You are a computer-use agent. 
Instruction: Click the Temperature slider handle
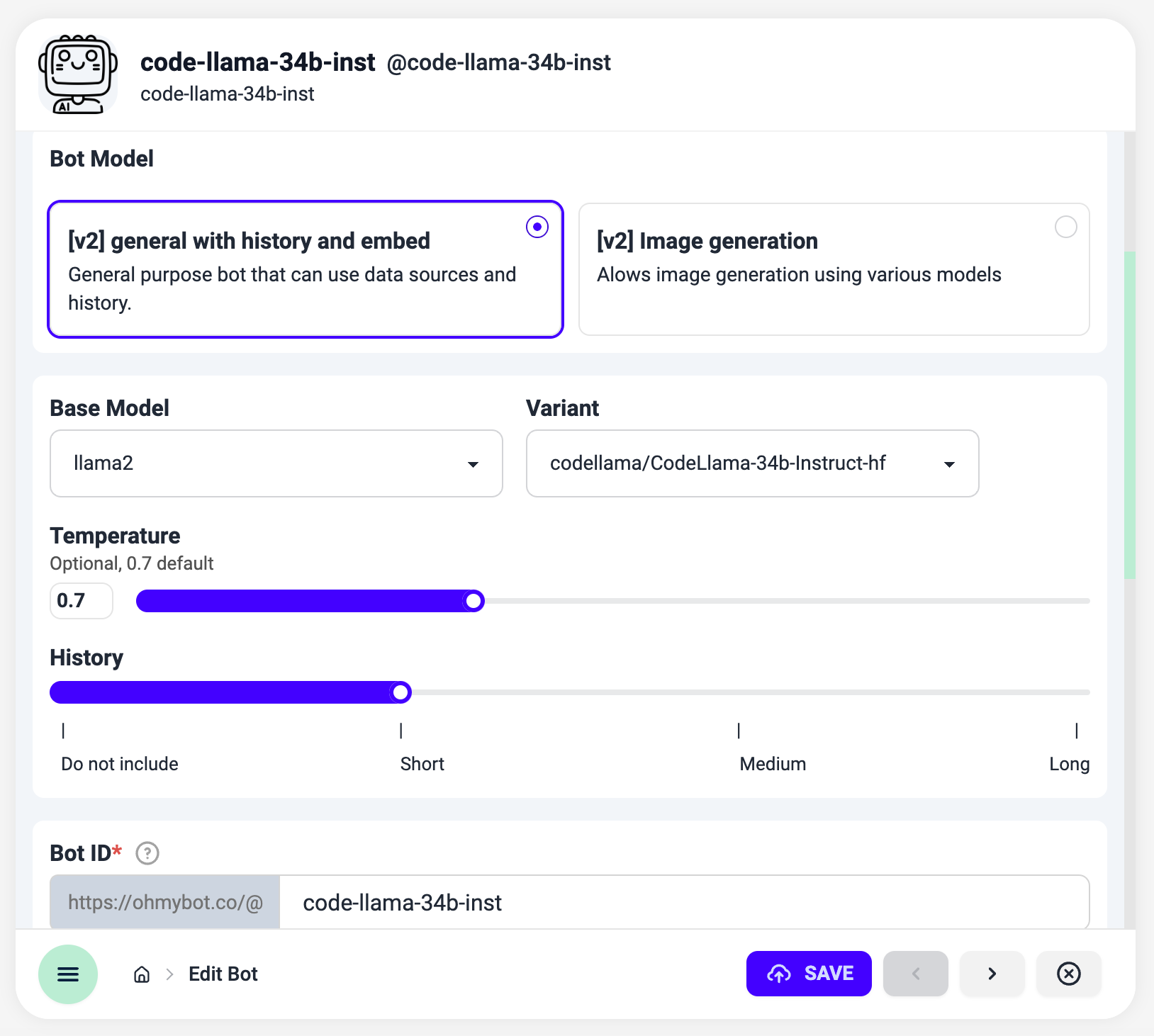pos(474,601)
